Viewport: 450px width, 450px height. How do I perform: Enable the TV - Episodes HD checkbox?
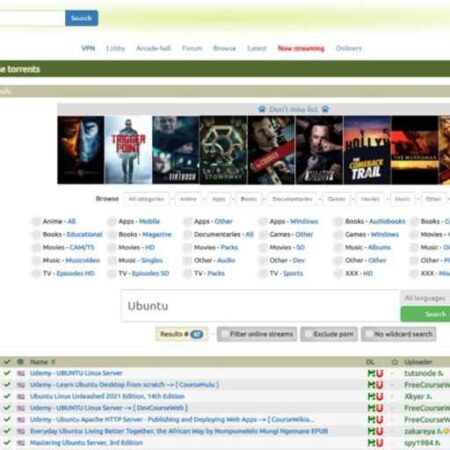tap(36, 273)
